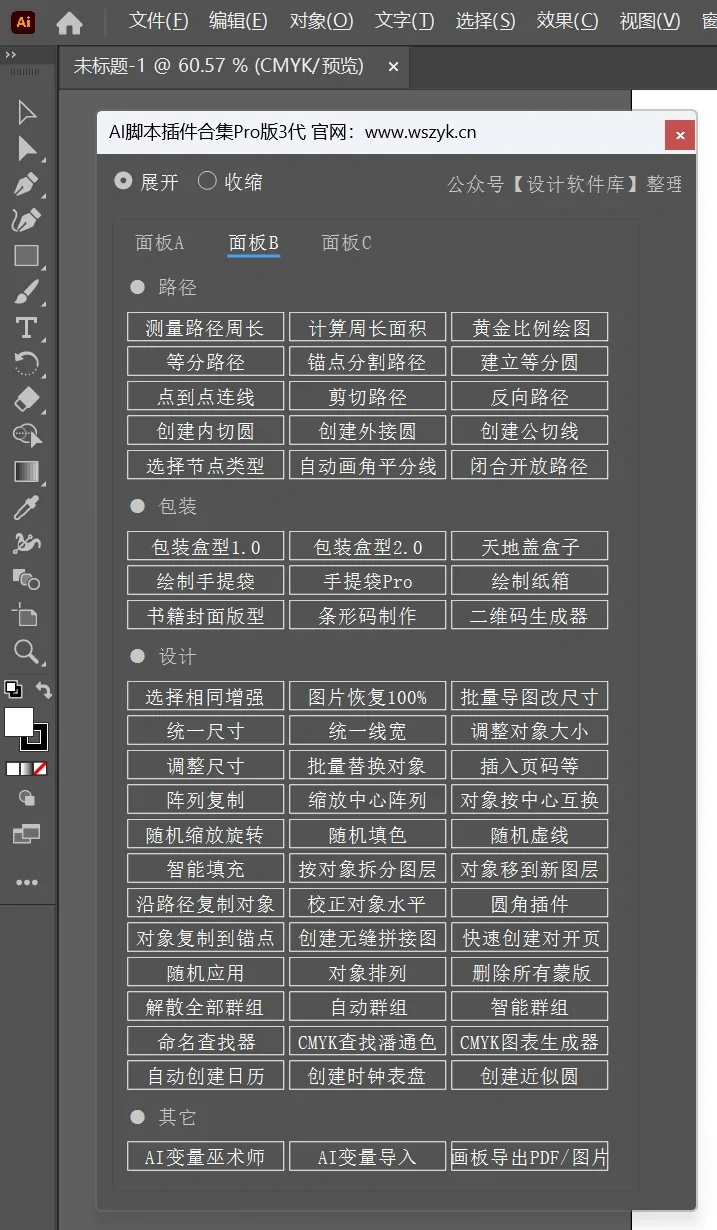
Task: Click the 阵列复制 button
Action: coord(205,800)
